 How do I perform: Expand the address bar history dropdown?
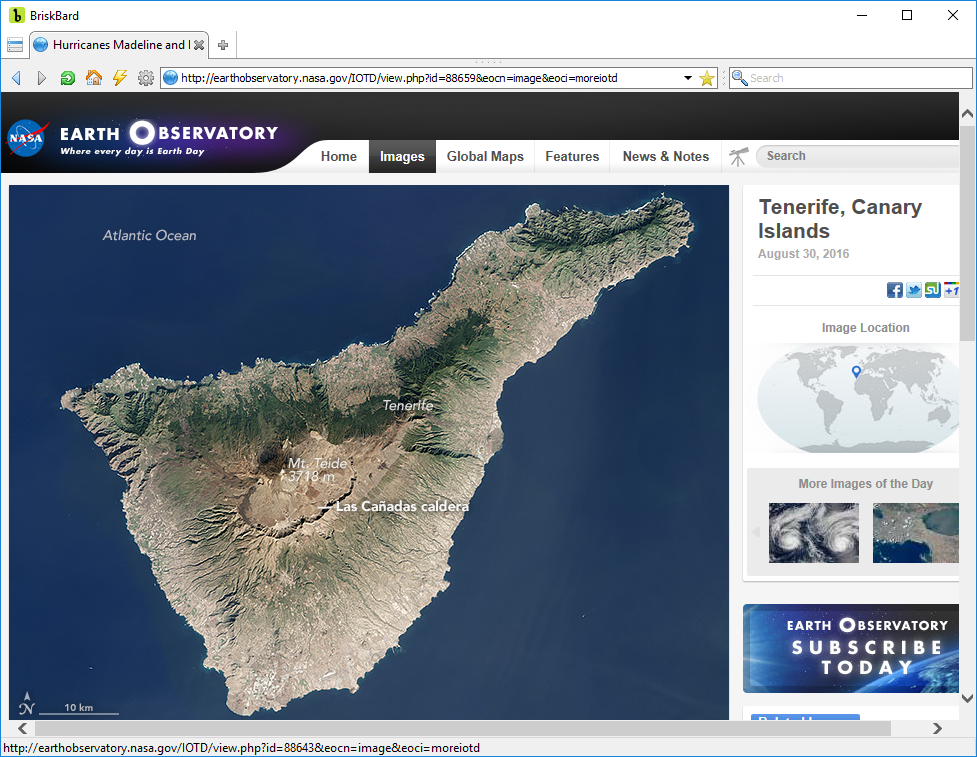coord(688,78)
